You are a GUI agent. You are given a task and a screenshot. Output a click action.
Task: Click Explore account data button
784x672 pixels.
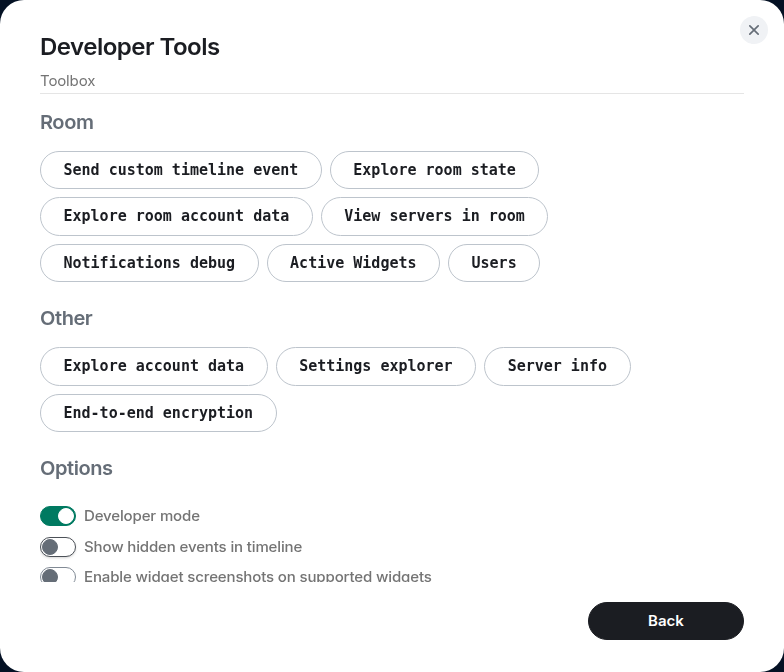pyautogui.click(x=154, y=366)
